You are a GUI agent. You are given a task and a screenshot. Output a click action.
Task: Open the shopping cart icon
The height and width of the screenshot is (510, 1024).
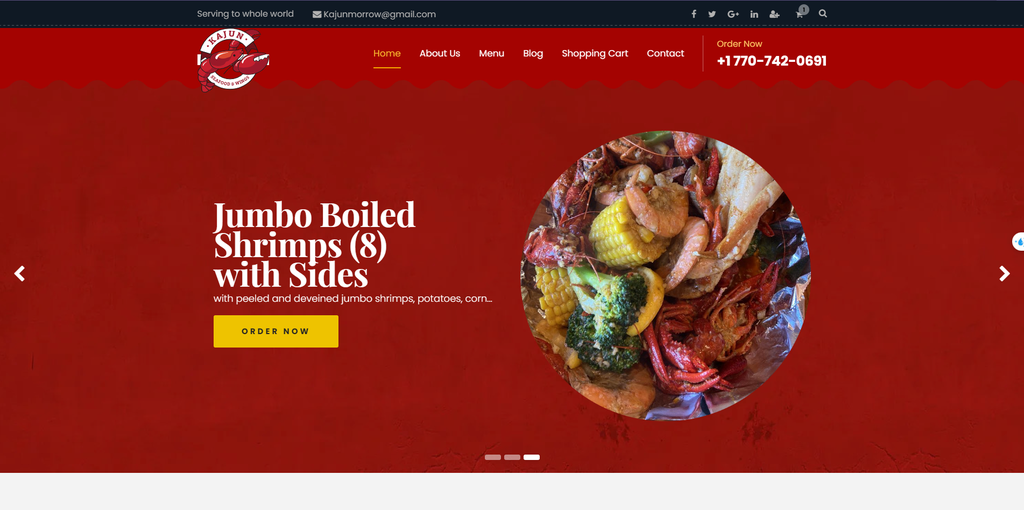800,13
